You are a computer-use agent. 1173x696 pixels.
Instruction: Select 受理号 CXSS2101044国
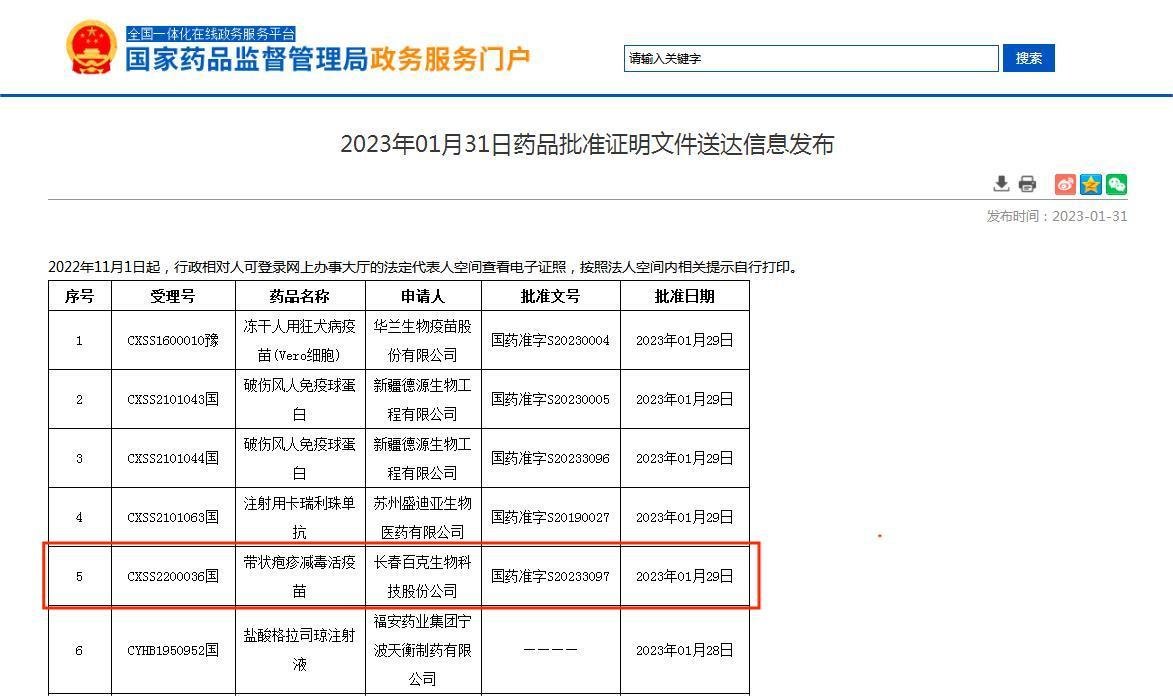[x=173, y=459]
